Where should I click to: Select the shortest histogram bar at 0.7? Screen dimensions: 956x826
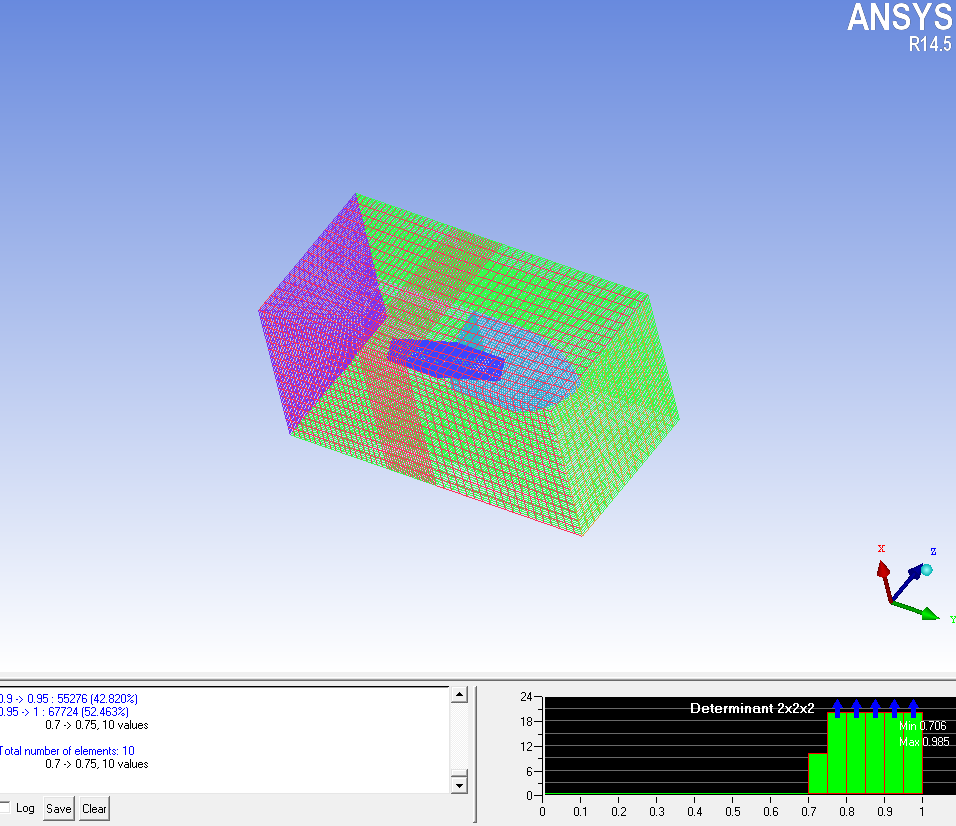click(x=817, y=774)
